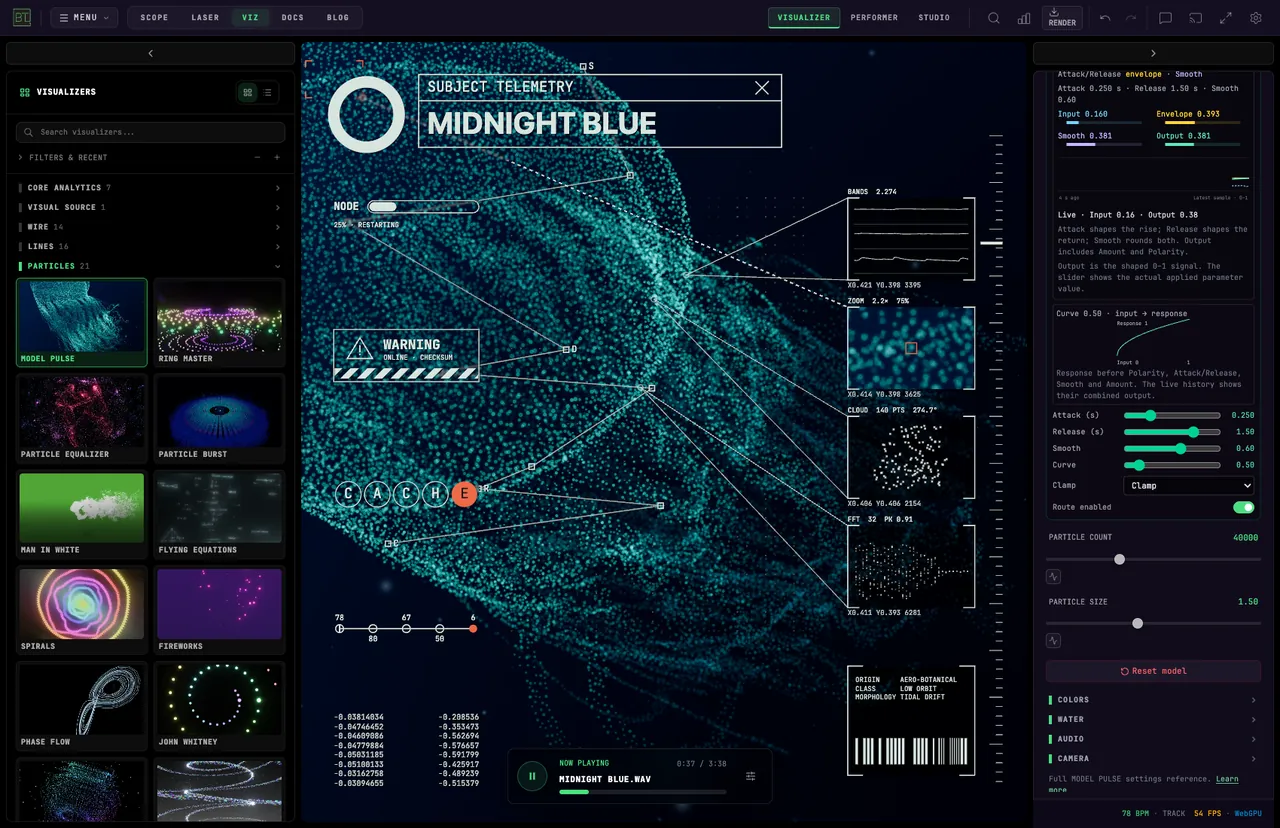Click the minus icon beside Filters & Recent

coord(257,157)
